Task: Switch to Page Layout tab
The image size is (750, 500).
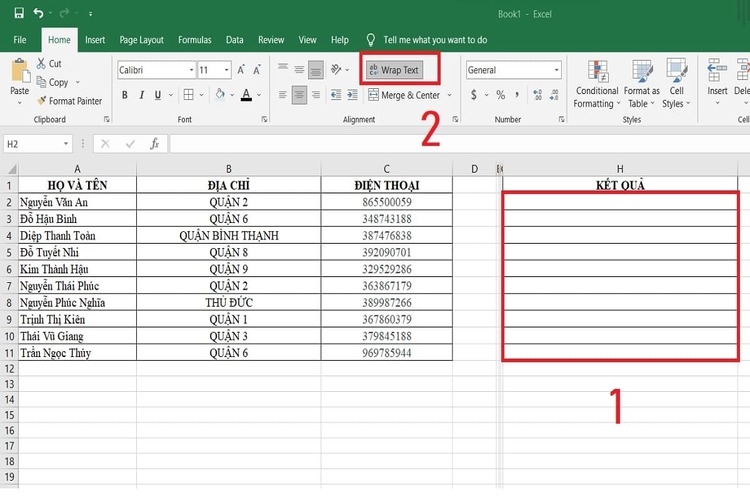Action: pos(142,40)
